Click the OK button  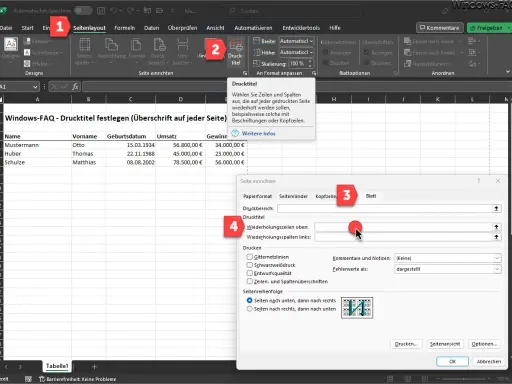(x=452, y=361)
